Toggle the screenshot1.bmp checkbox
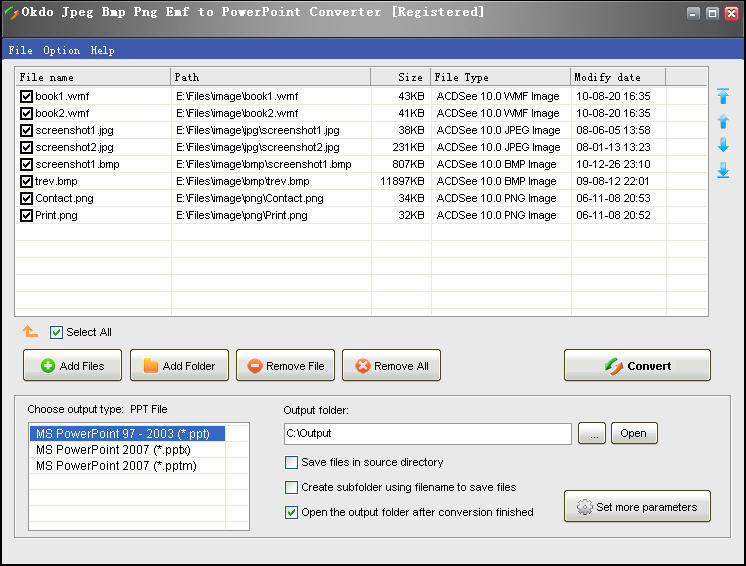This screenshot has width=746, height=566. [x=26, y=165]
